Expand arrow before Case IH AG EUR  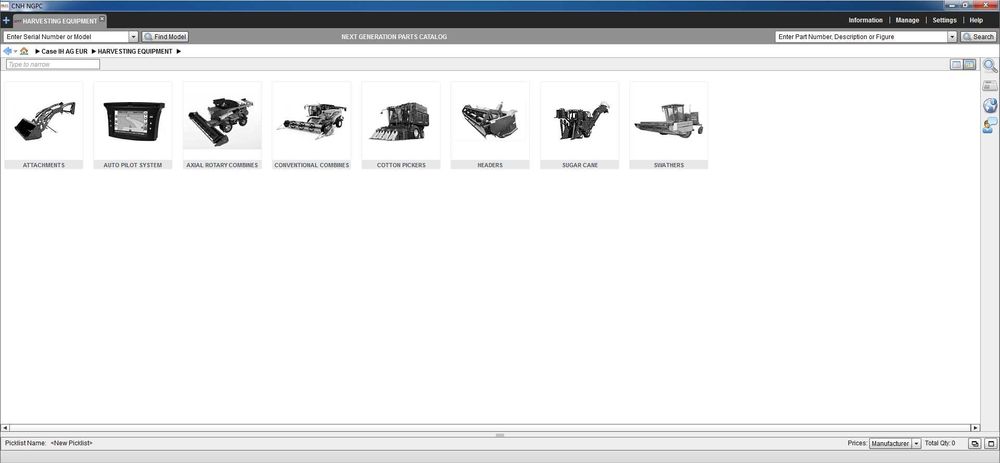38,51
